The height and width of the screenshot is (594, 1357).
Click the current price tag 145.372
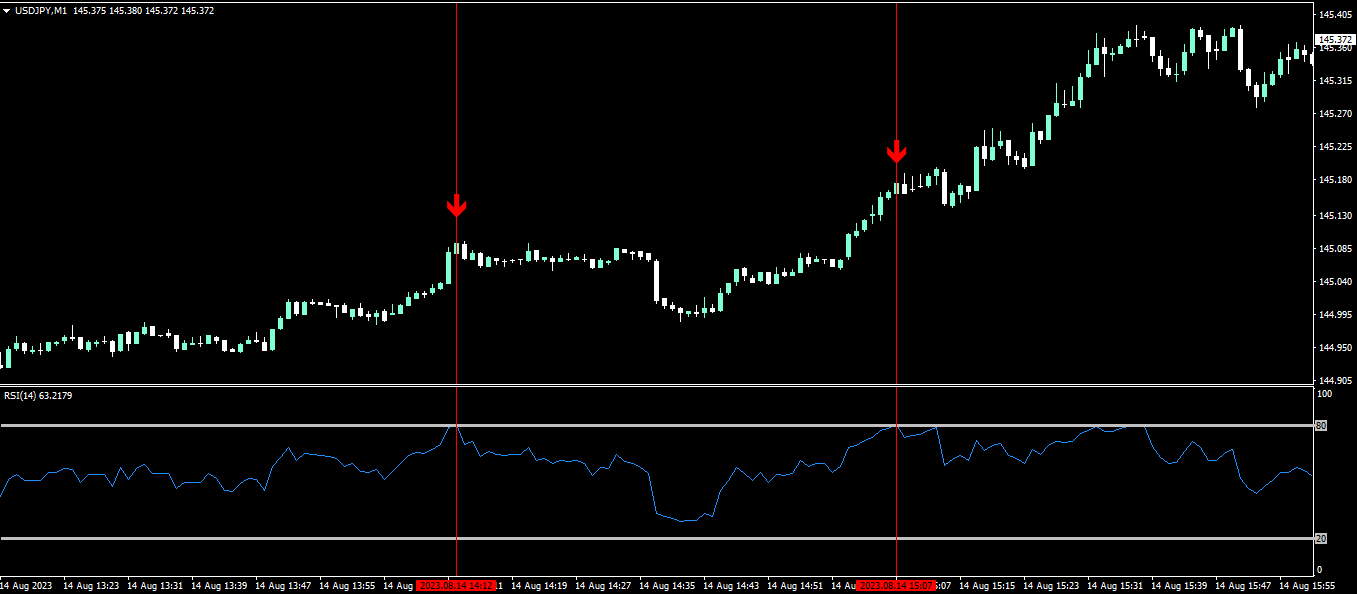click(x=1336, y=39)
